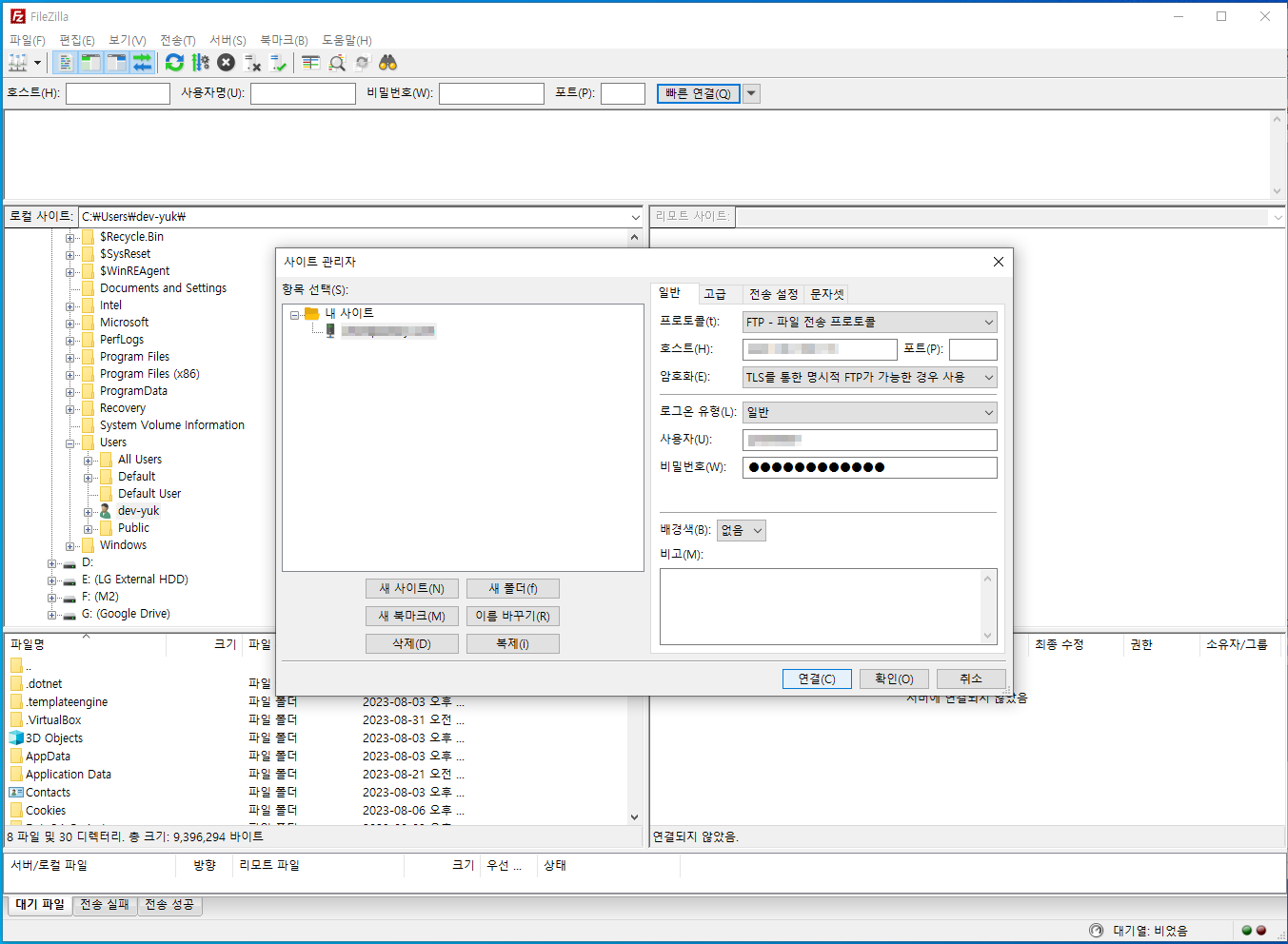Open the Site Manager toolbar icon
The width and height of the screenshot is (1288, 944).
point(18,63)
